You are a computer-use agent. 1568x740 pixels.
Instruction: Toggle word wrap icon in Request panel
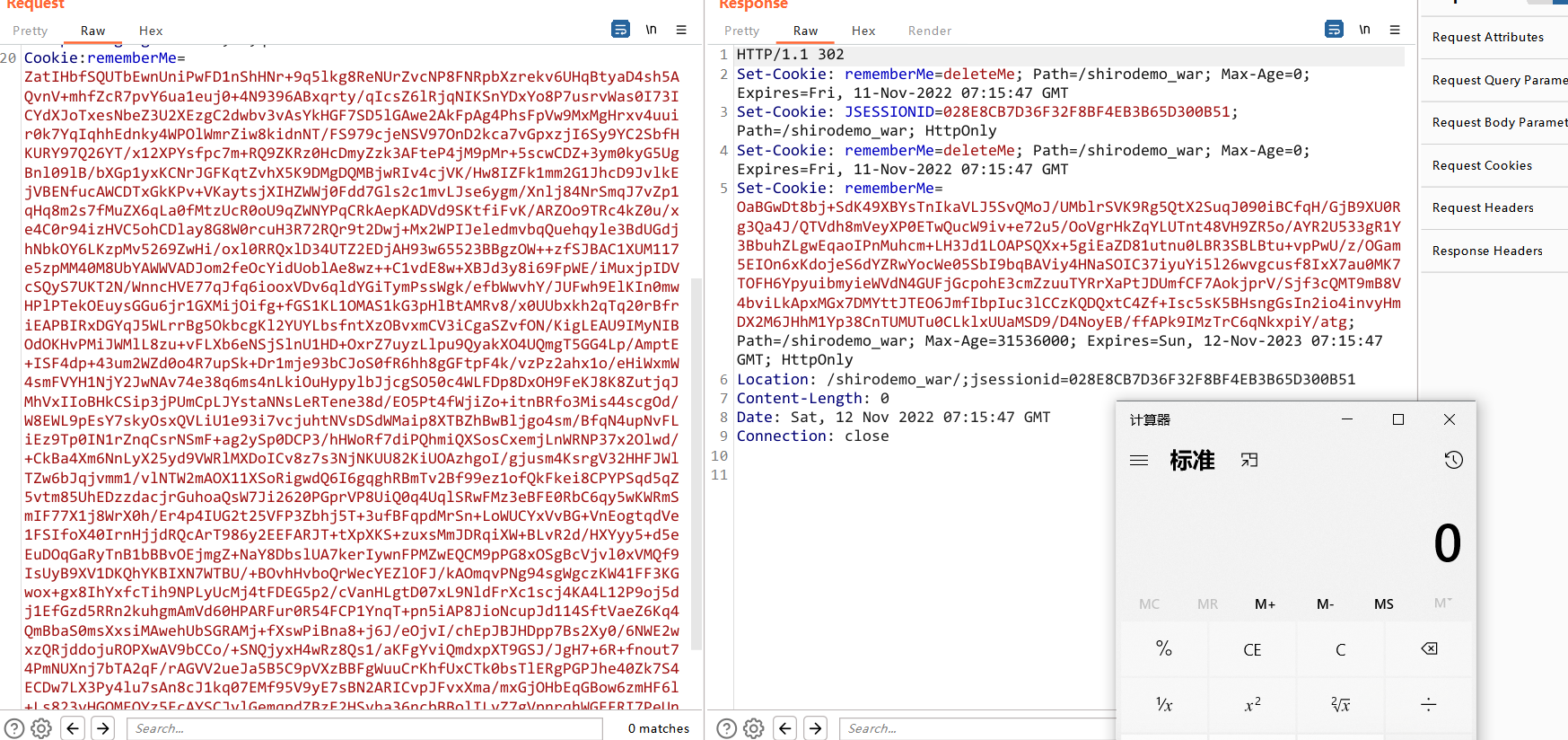point(620,30)
